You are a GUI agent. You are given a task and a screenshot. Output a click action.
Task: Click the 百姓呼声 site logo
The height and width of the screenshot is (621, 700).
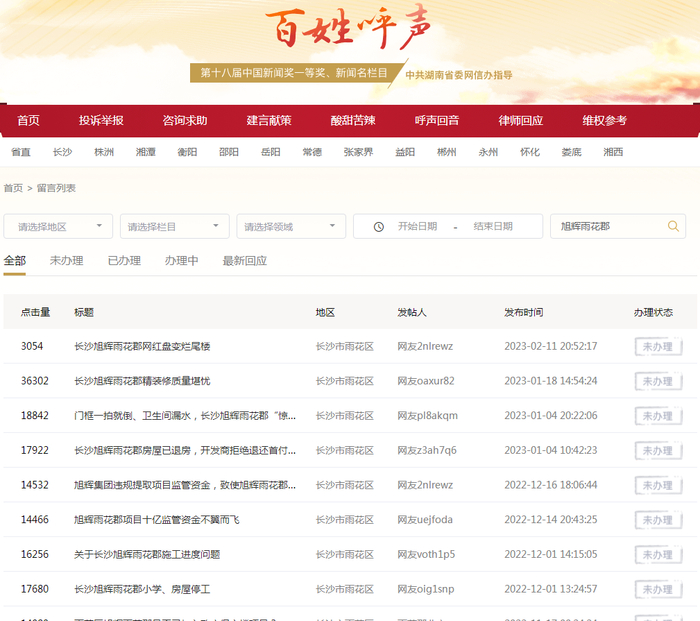tap(349, 28)
